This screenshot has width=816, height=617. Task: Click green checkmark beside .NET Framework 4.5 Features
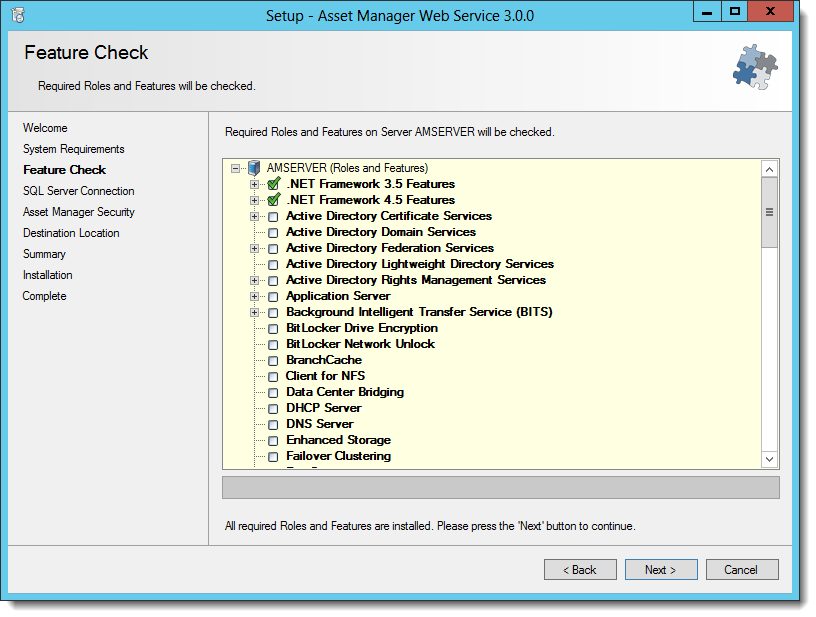click(274, 200)
